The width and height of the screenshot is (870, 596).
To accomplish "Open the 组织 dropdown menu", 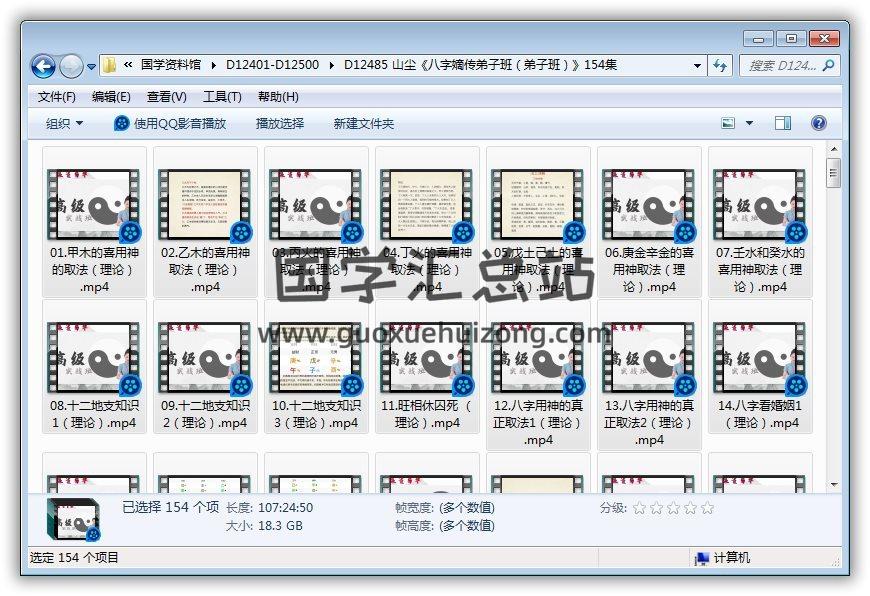I will [x=65, y=123].
